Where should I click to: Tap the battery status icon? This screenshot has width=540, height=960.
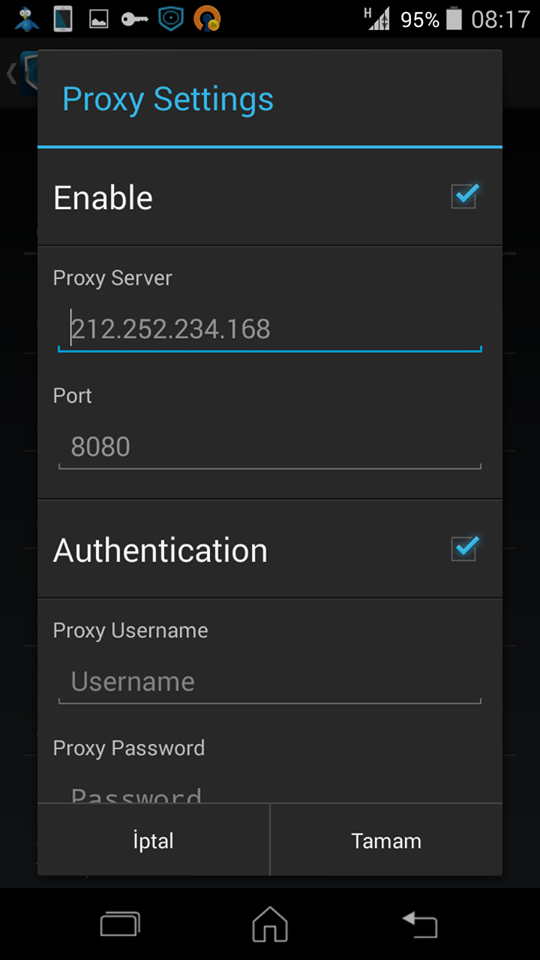(x=454, y=19)
